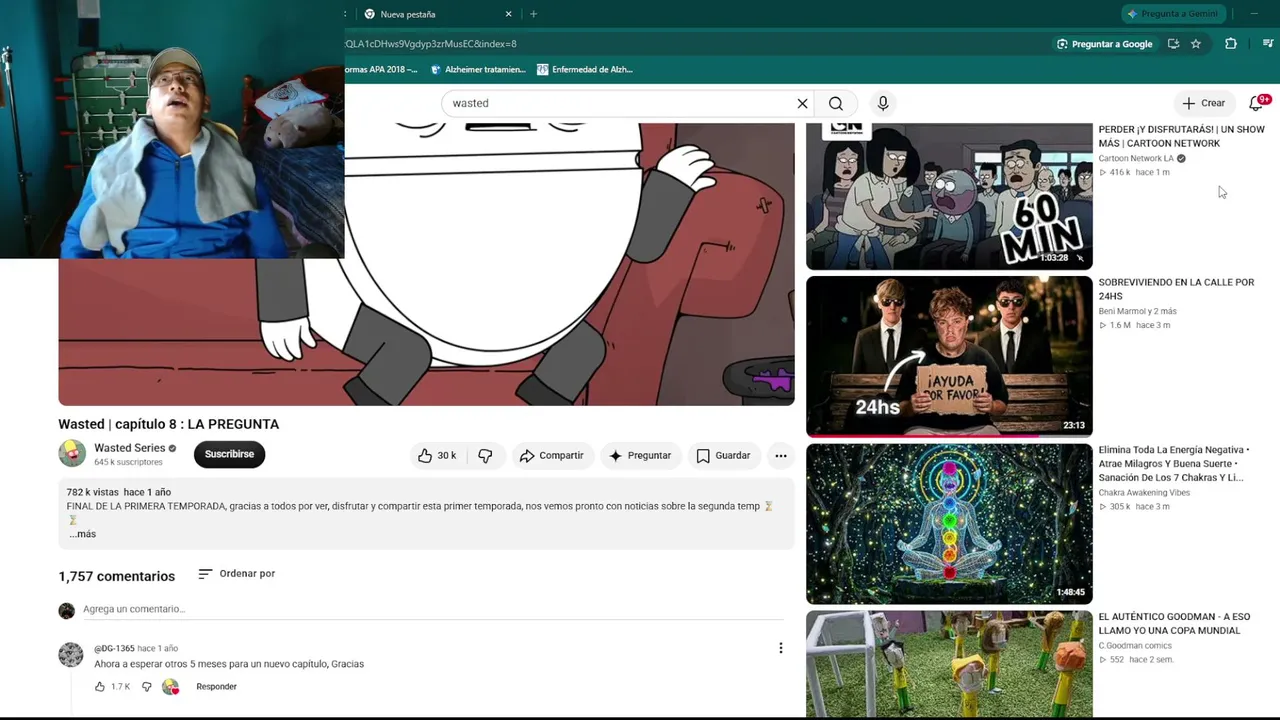The image size is (1280, 720).
Task: Click the magnifying glass search button
Action: click(836, 103)
